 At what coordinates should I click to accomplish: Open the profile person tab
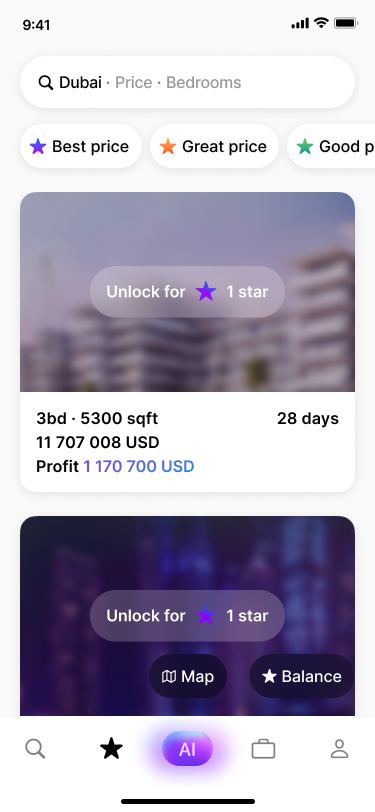tap(339, 749)
